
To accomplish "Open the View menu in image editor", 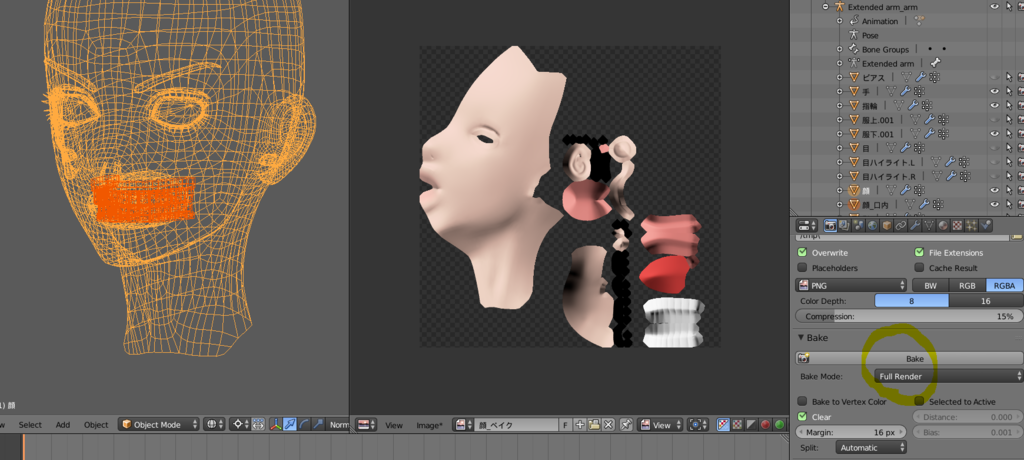I will coord(394,425).
